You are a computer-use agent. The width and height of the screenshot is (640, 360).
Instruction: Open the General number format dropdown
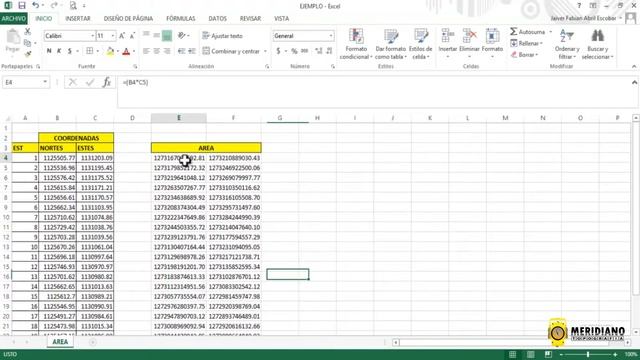tap(331, 36)
